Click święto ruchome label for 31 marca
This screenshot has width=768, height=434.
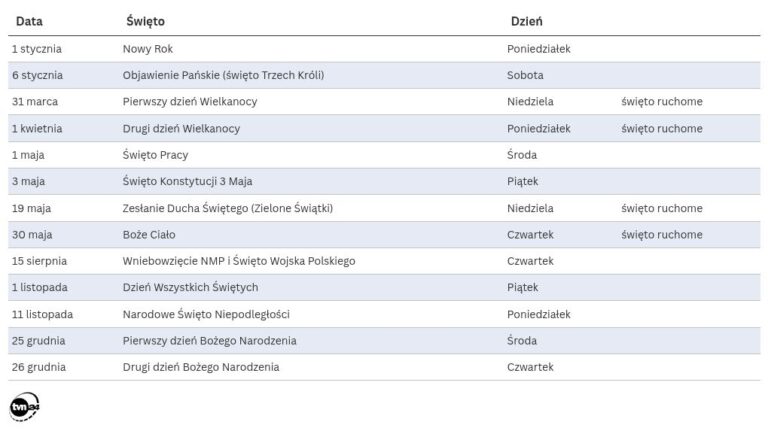click(x=661, y=101)
